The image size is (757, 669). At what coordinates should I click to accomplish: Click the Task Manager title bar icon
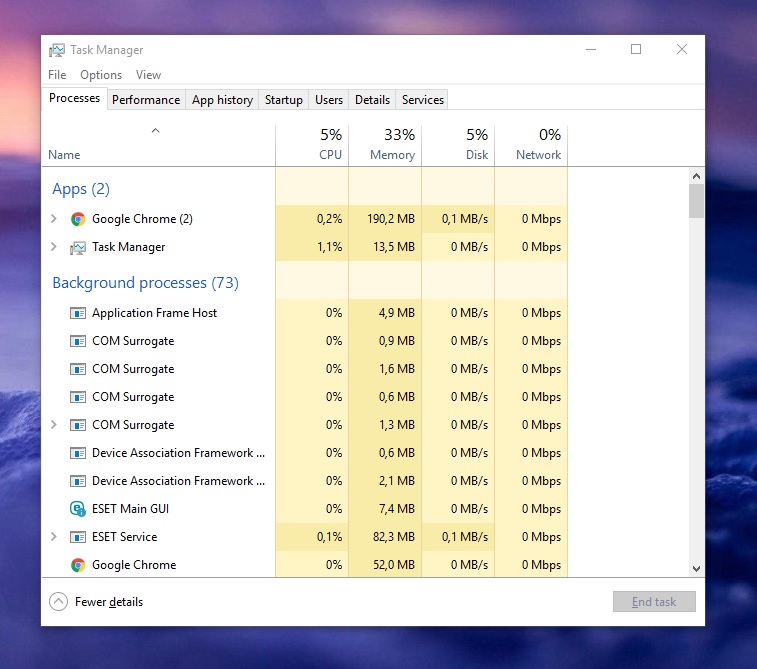click(x=56, y=50)
